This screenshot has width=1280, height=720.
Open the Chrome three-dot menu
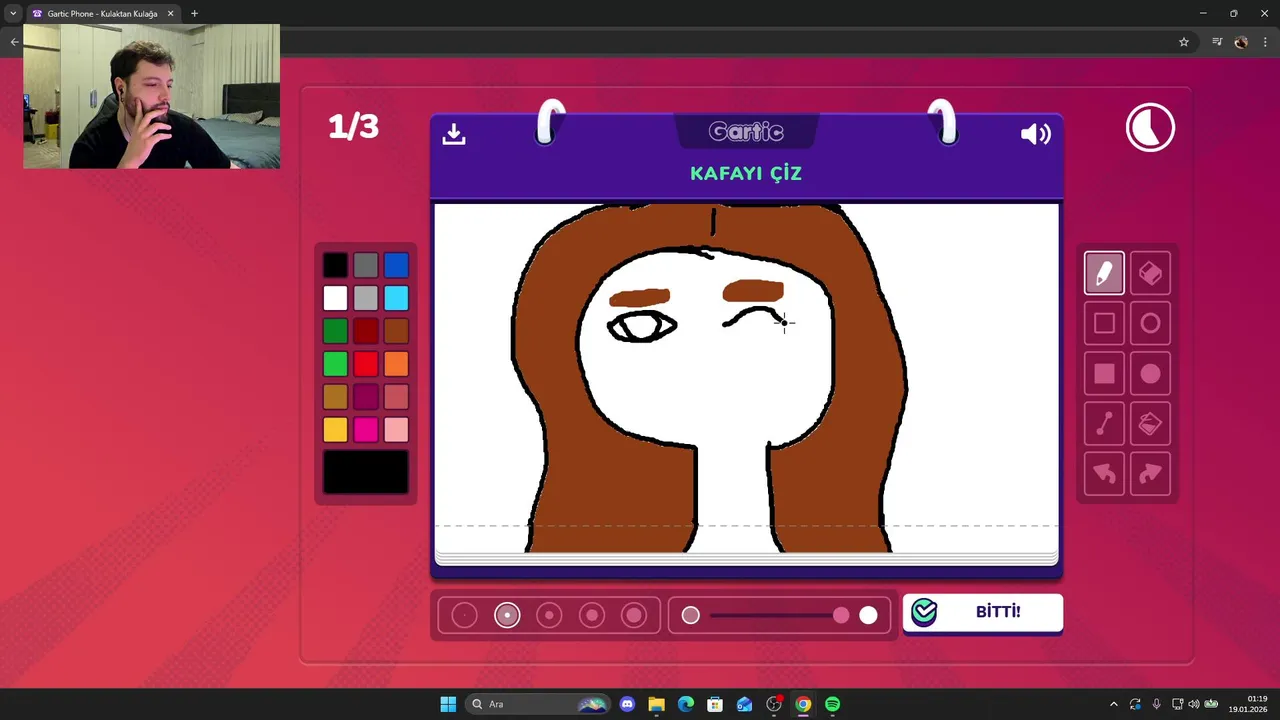(1265, 42)
